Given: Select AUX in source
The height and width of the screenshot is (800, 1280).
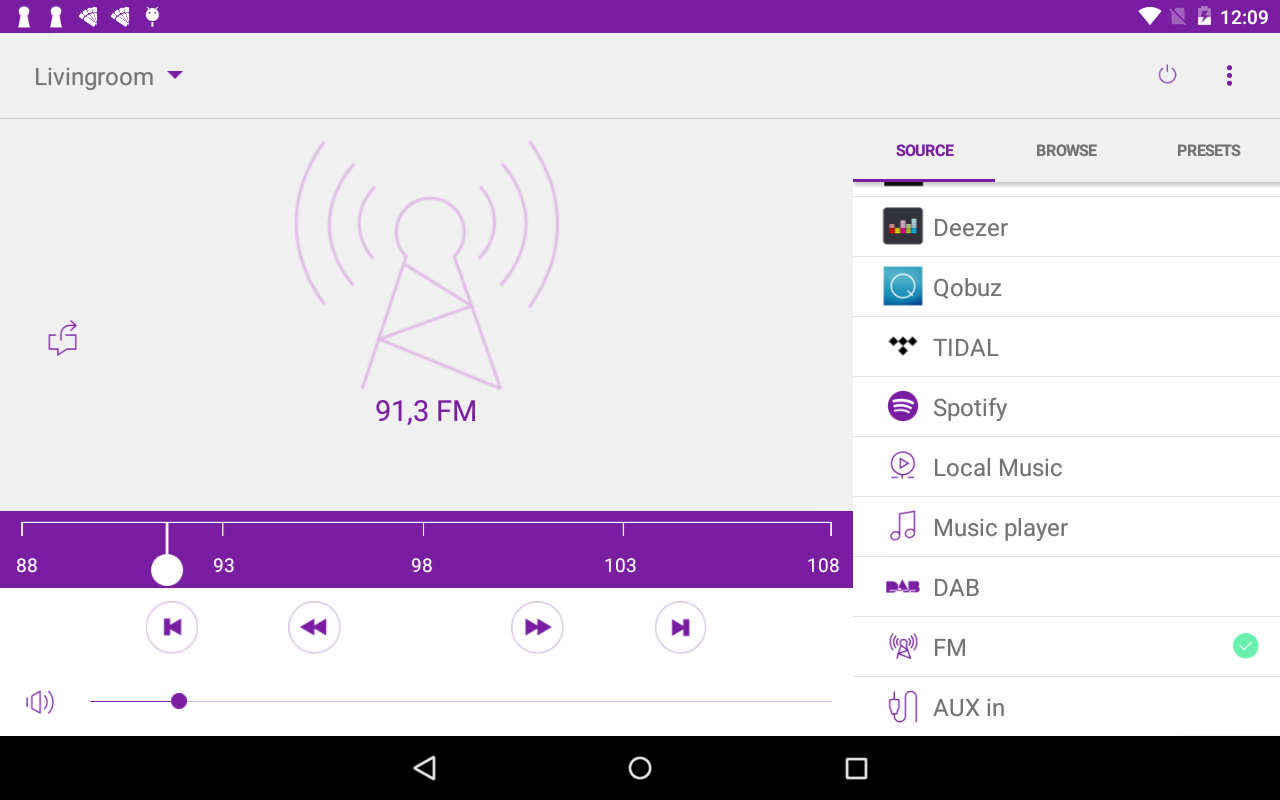Looking at the screenshot, I should point(1066,707).
